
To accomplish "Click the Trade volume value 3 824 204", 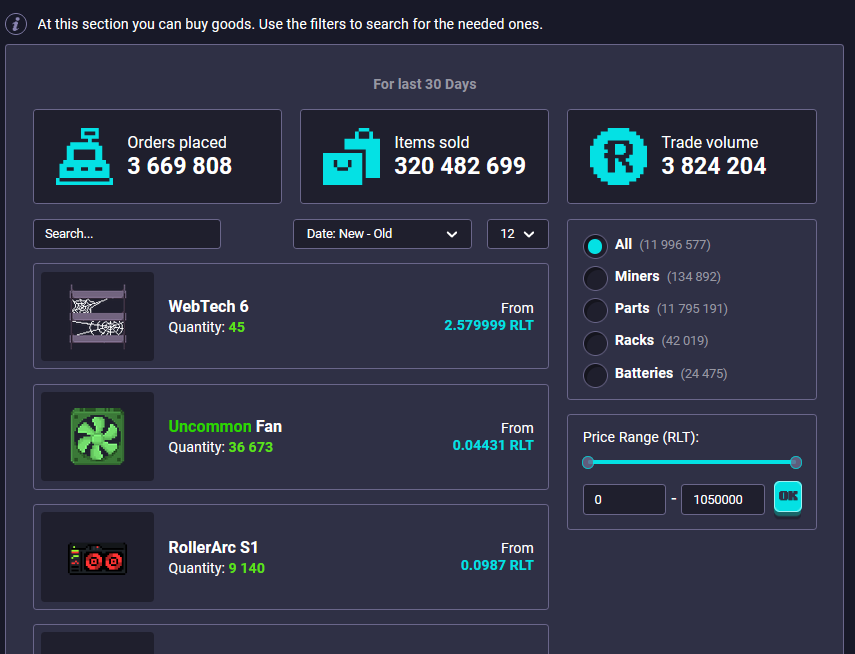I will 714,166.
